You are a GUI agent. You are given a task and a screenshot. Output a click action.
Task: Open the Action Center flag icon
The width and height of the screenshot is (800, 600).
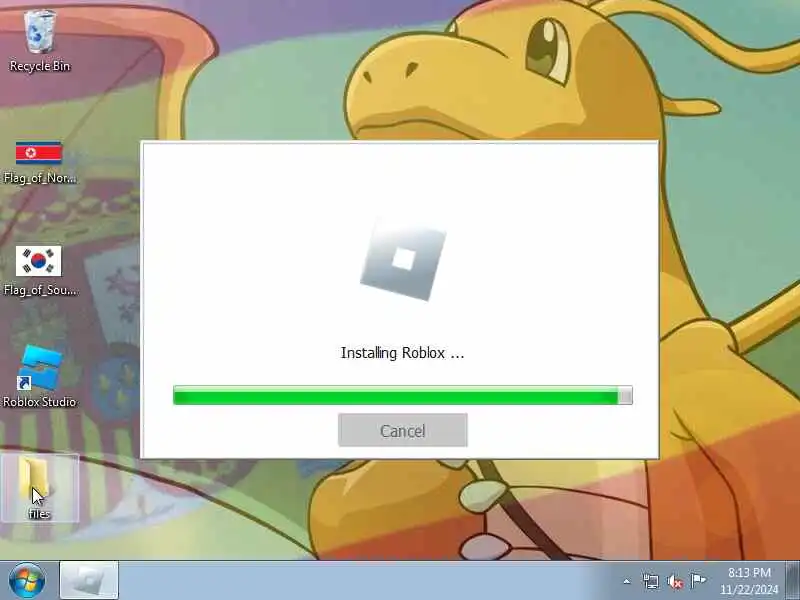[x=698, y=581]
